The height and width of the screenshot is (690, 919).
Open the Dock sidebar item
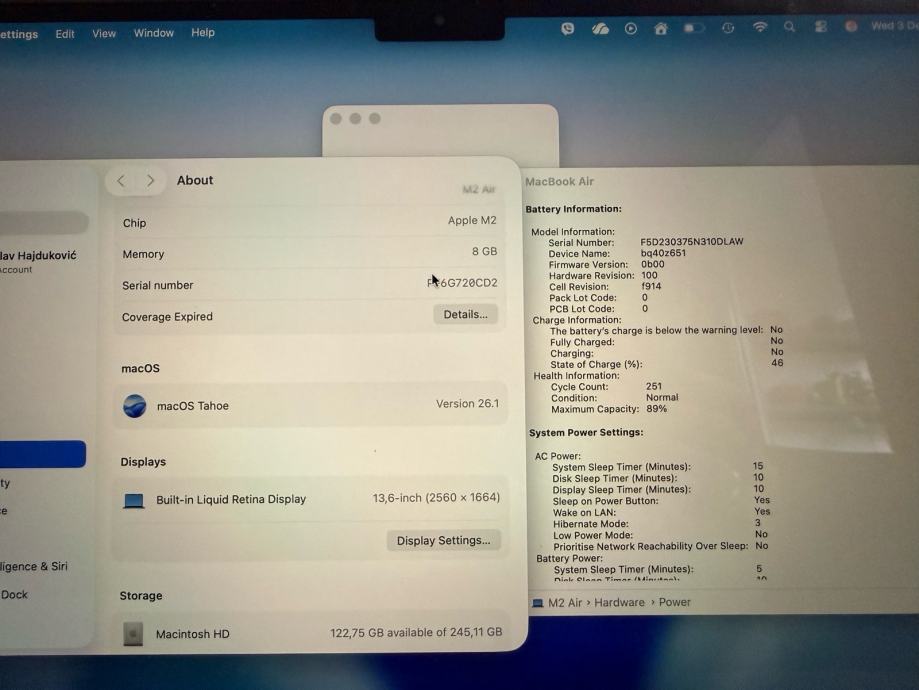[x=14, y=594]
